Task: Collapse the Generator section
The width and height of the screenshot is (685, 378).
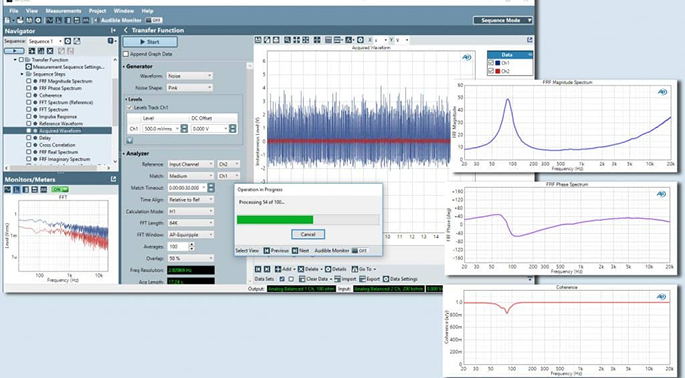Action: (124, 66)
